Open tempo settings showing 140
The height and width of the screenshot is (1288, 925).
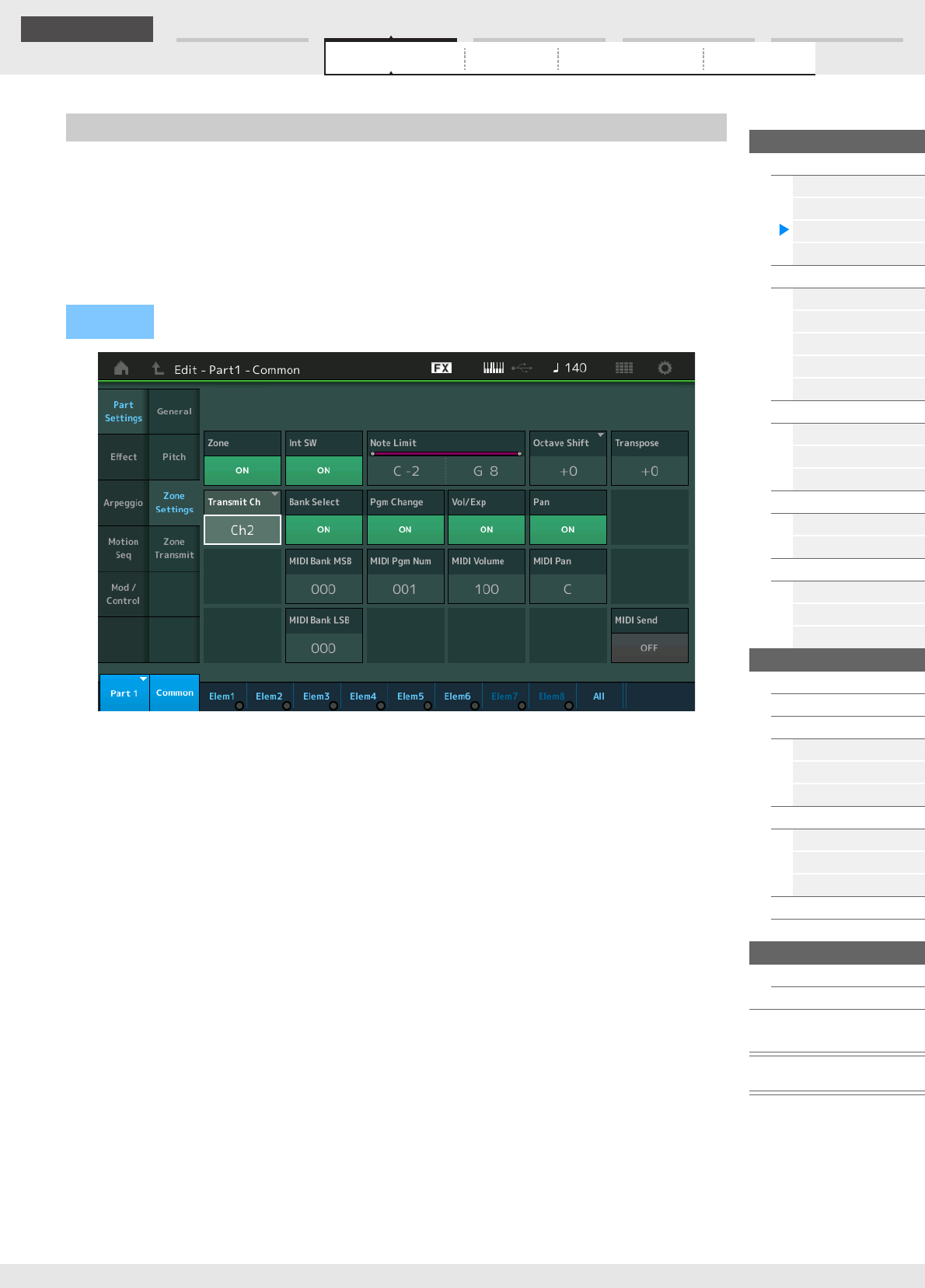(570, 368)
